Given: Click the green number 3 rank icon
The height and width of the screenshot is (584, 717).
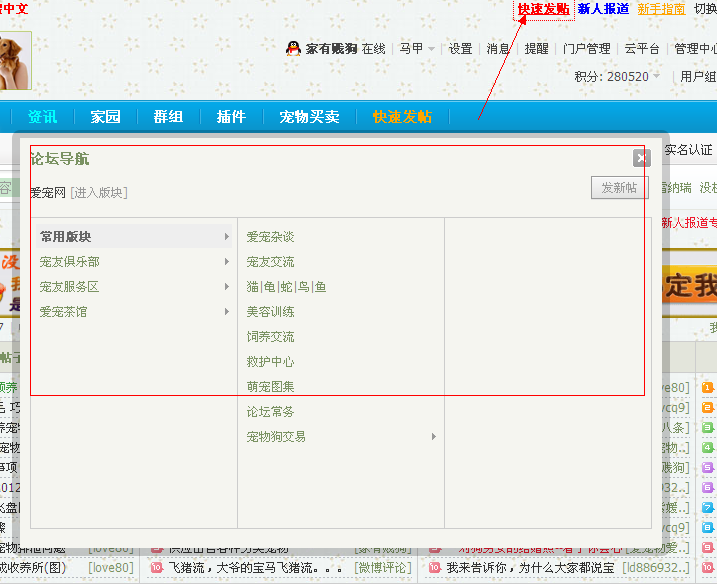Looking at the screenshot, I should (707, 428).
